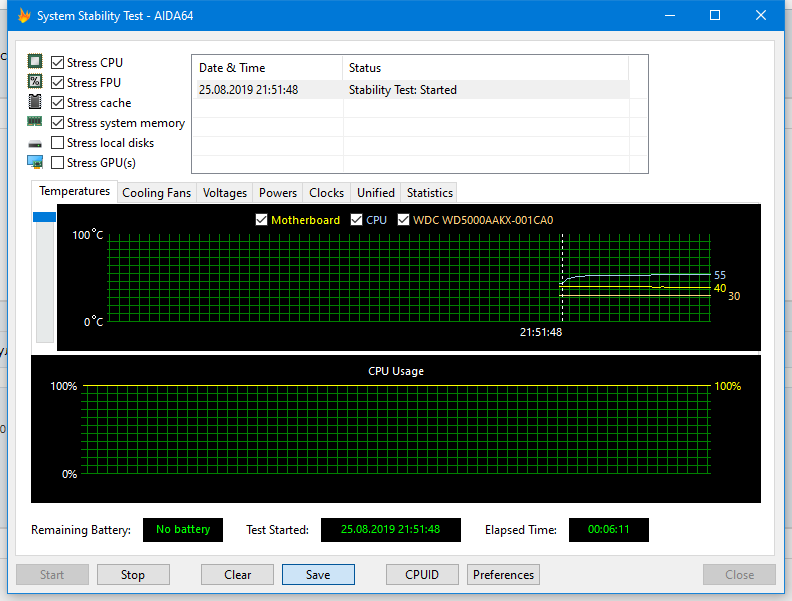The height and width of the screenshot is (601, 792).
Task: Click the disk temperature value 30
Action: click(x=734, y=296)
